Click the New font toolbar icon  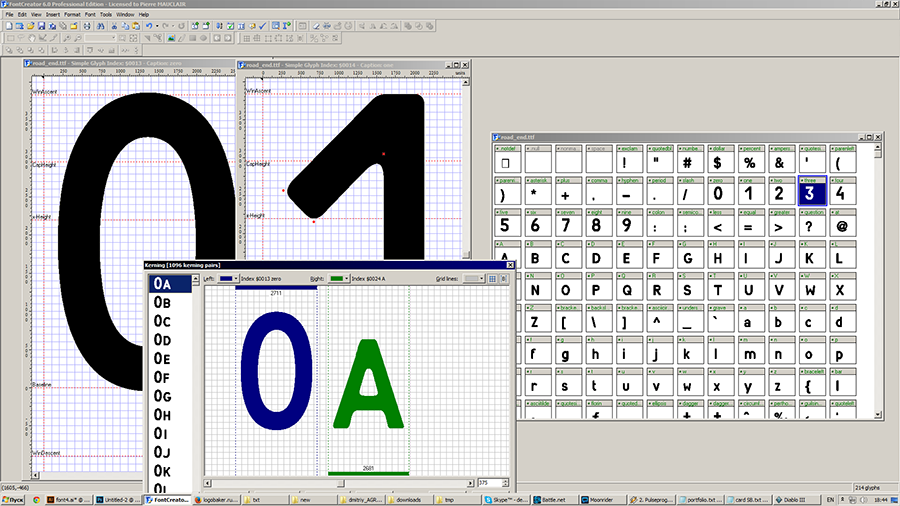tap(9, 26)
